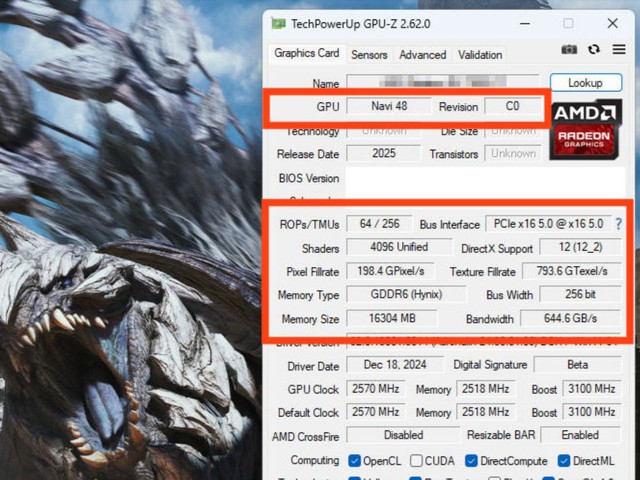640x480 pixels.
Task: Click the Pixel Fillrate 198.4 GPixel/s value
Action: (391, 271)
